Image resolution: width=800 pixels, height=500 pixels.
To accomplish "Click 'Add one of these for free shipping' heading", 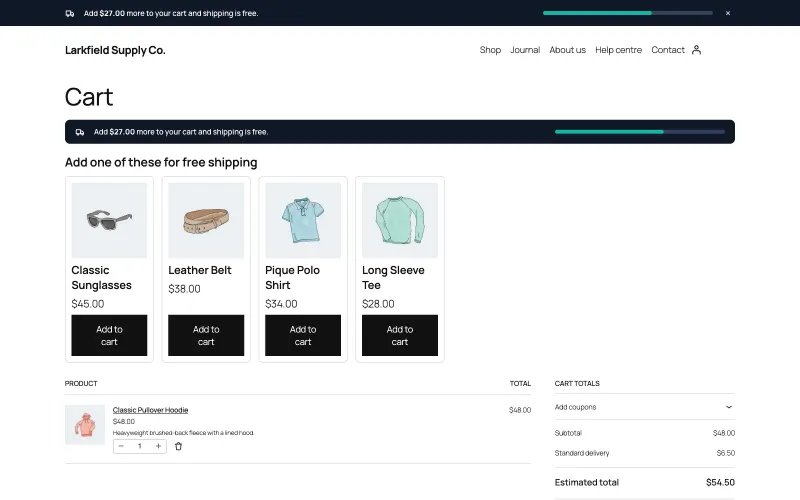I will tap(161, 162).
